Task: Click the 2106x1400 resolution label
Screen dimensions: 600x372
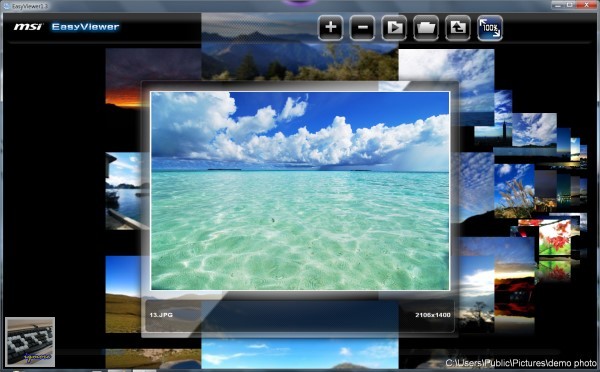Action: 433,315
